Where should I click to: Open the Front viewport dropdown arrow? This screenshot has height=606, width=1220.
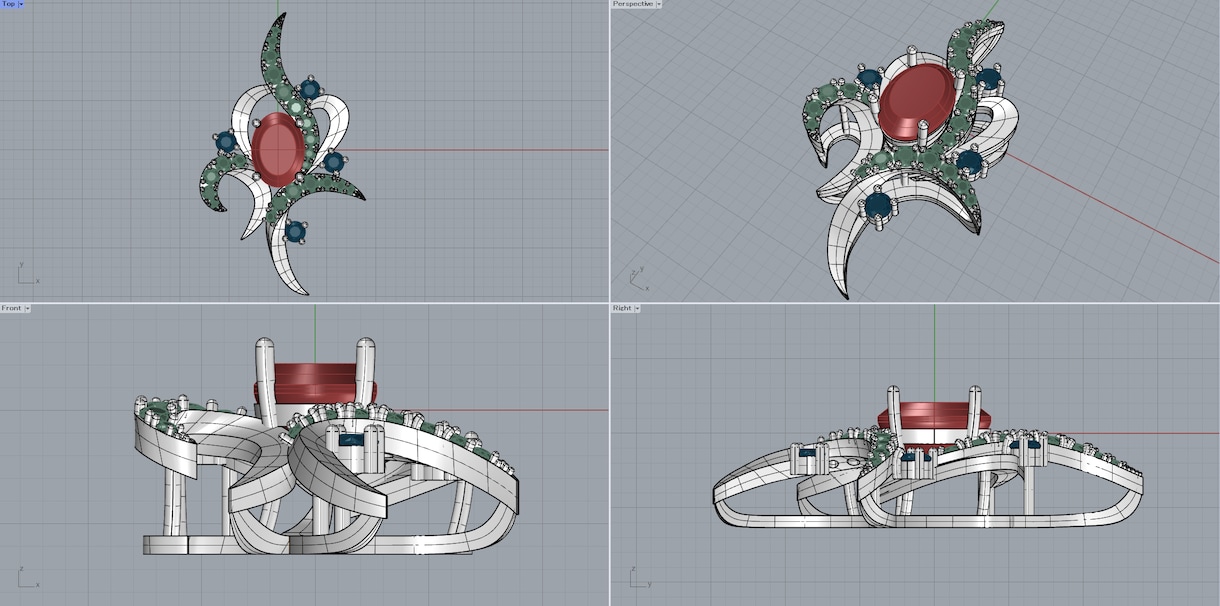[x=27, y=308]
